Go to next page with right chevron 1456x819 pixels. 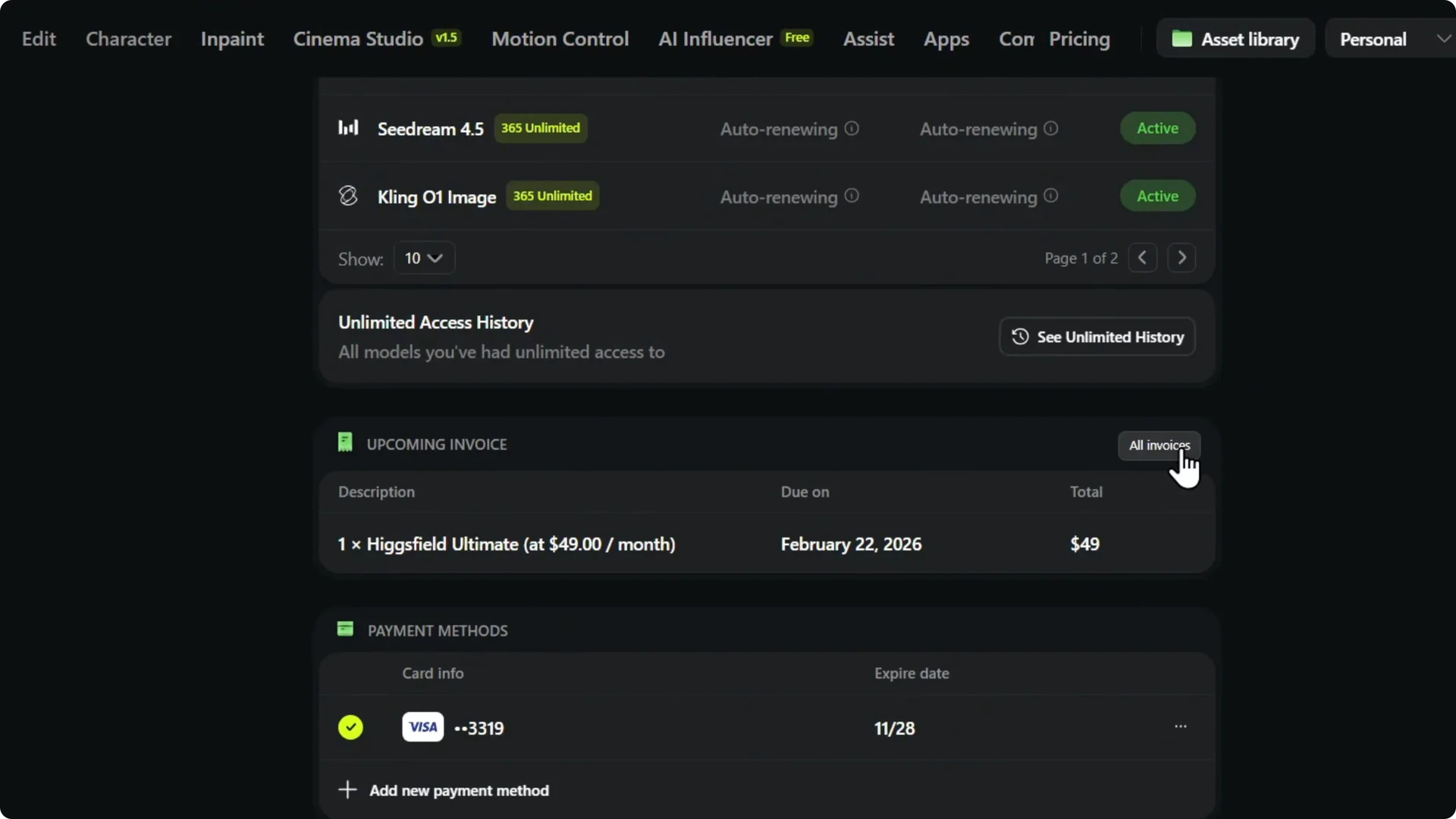[1181, 258]
